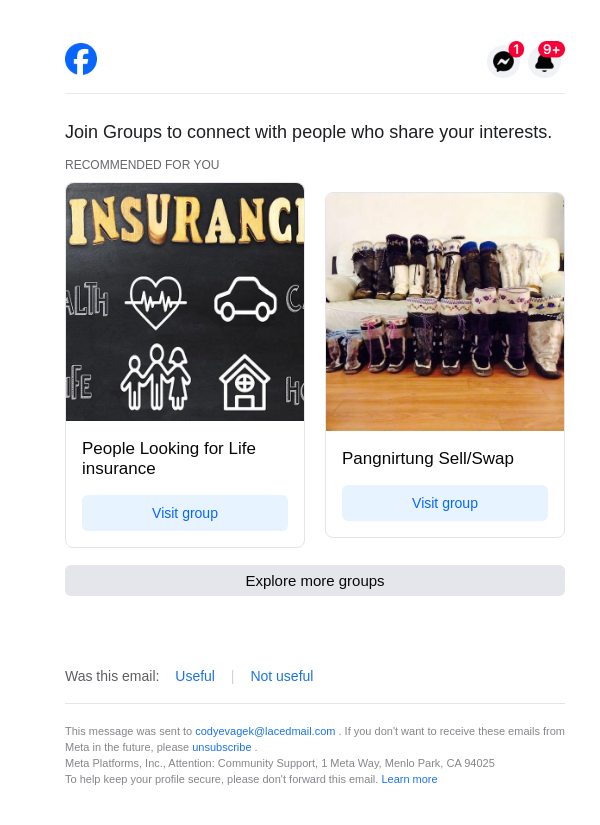The height and width of the screenshot is (825, 600).
Task: Open the Learn more link
Action: 409,779
